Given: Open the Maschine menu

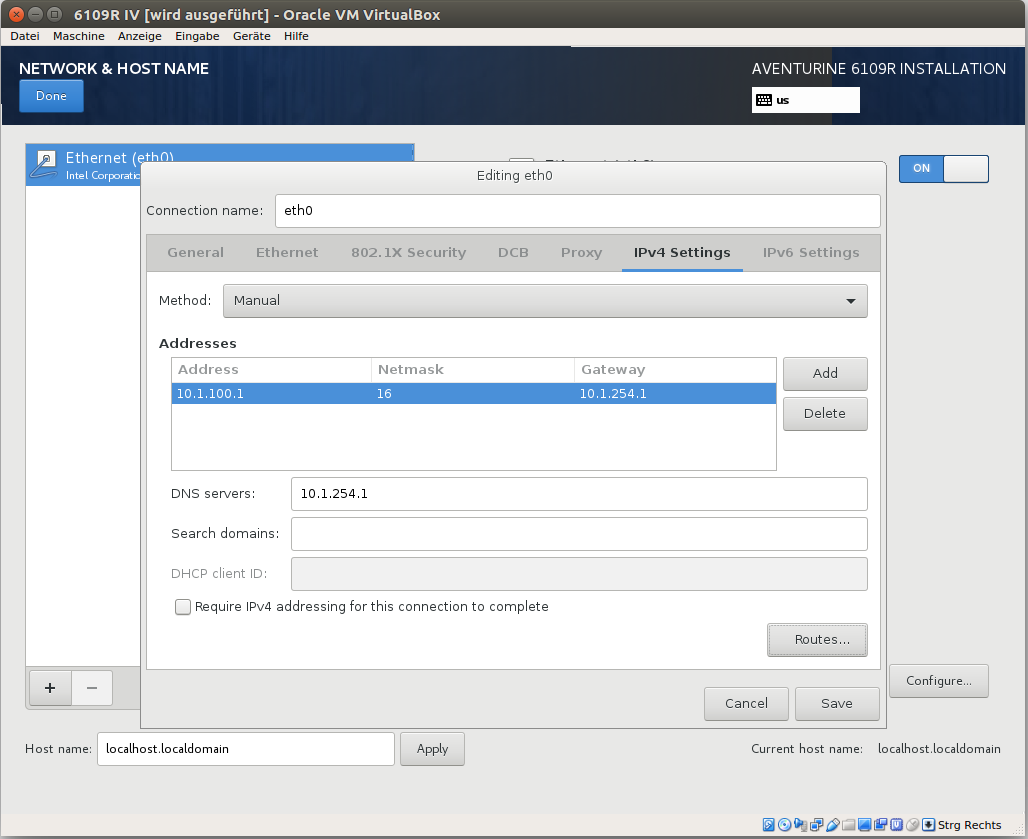Looking at the screenshot, I should pyautogui.click(x=79, y=36).
